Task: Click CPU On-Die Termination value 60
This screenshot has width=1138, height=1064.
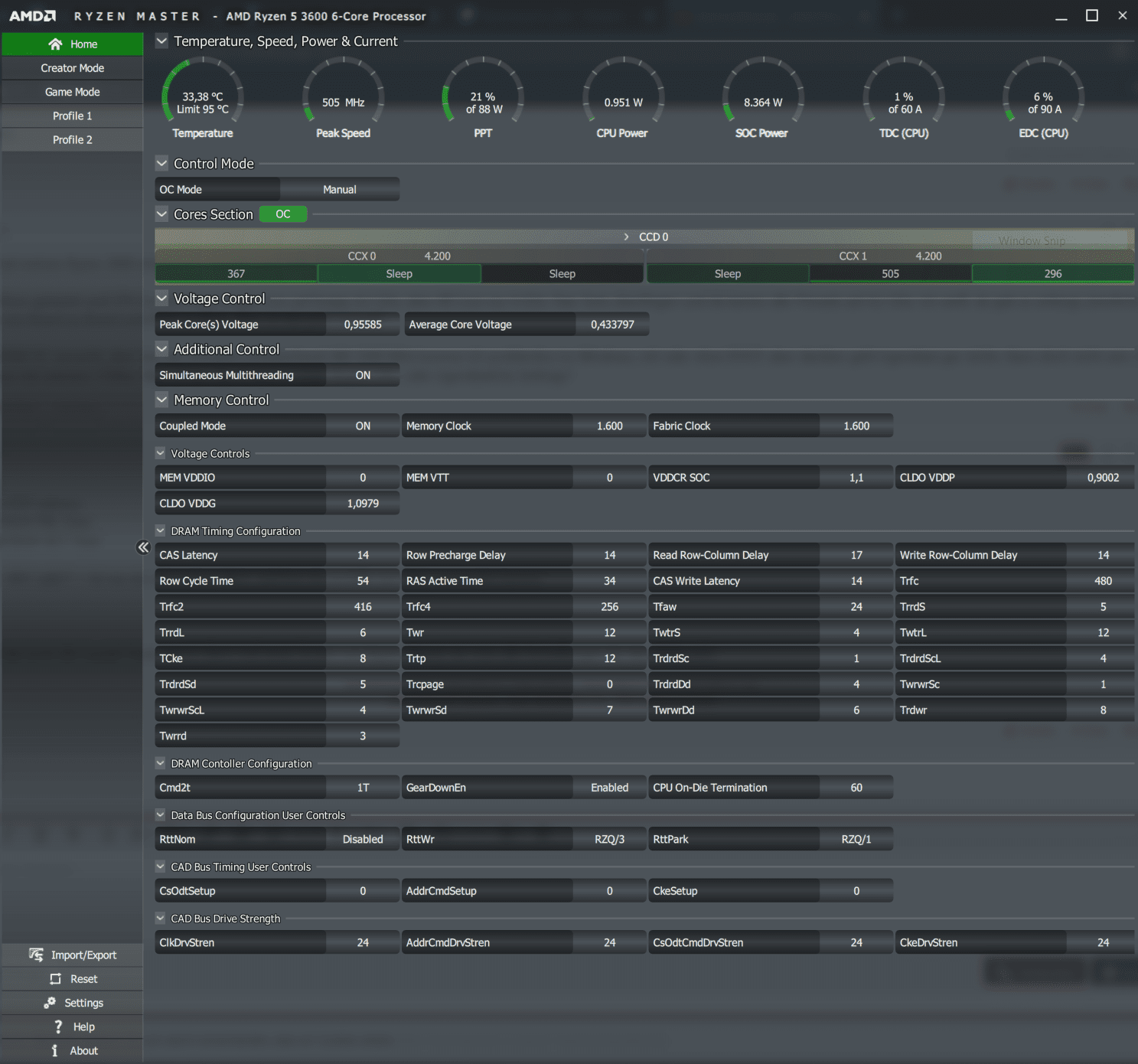Action: (856, 788)
